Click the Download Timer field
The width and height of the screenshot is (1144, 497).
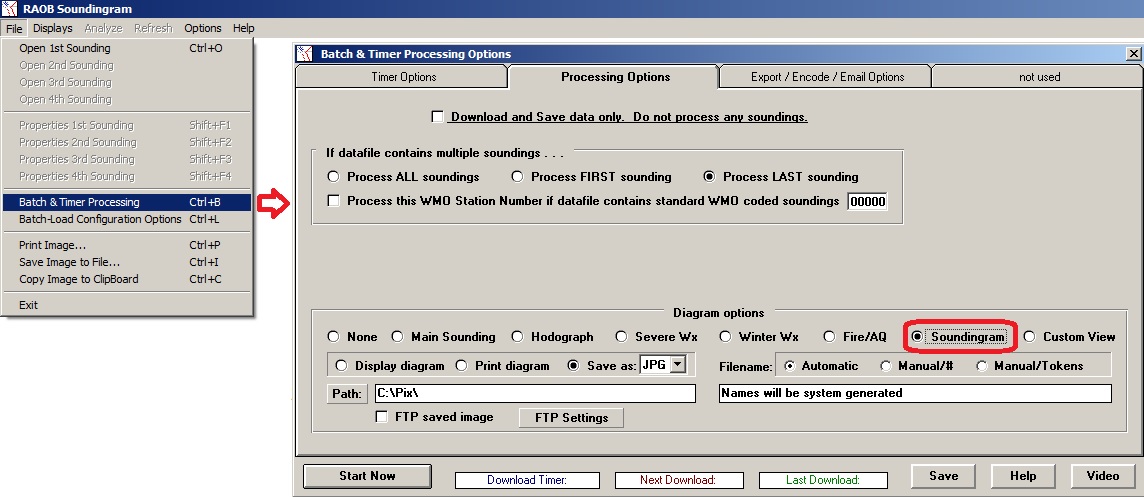pos(527,480)
